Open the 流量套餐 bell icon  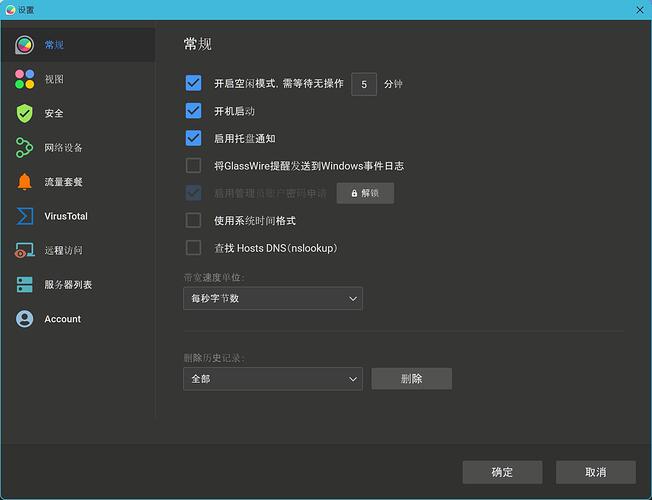click(x=25, y=182)
